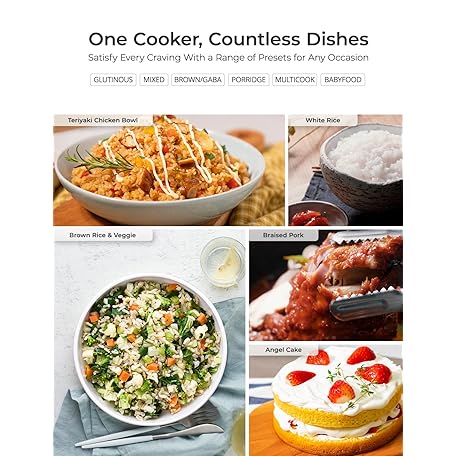Screen dimensions: 456x456
Task: Select the MIXED preset button
Action: (154, 80)
